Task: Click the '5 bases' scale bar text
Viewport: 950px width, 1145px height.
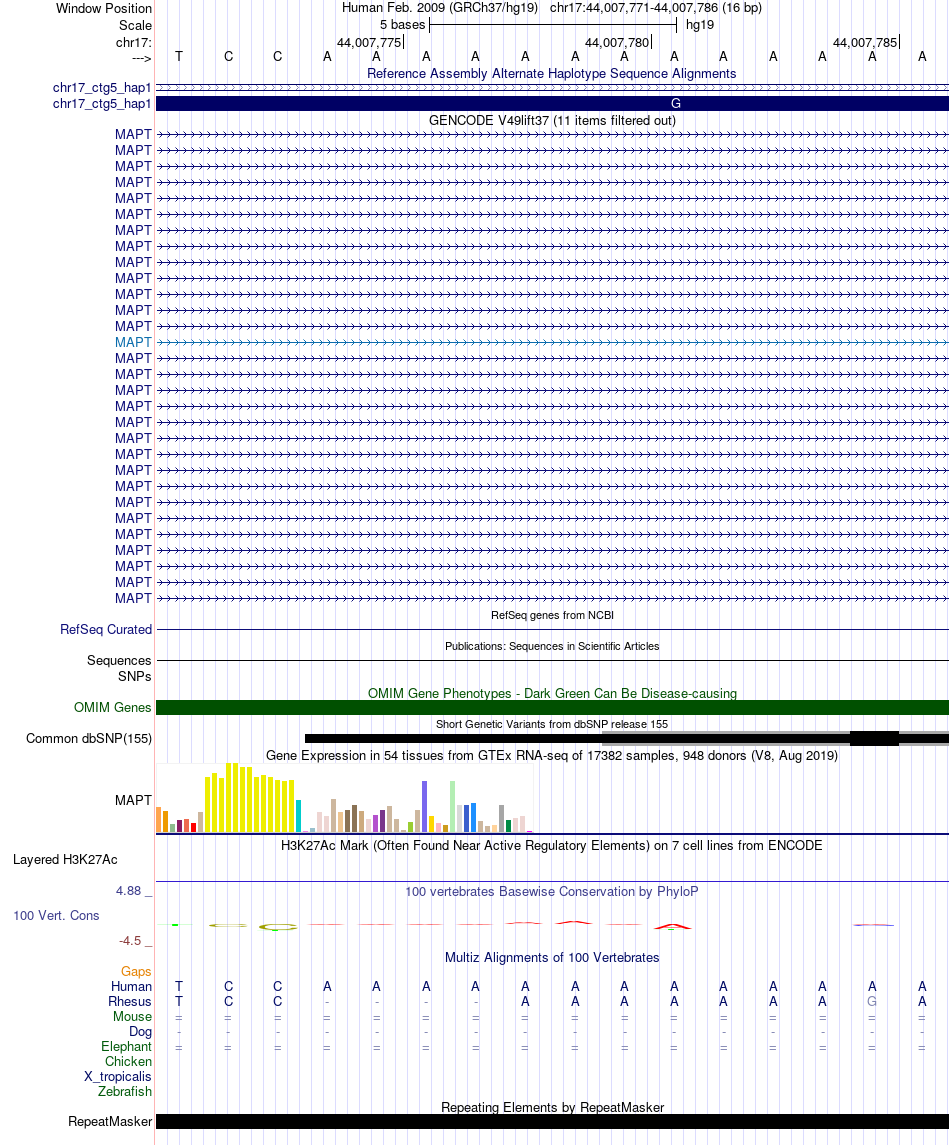Action: 402,25
